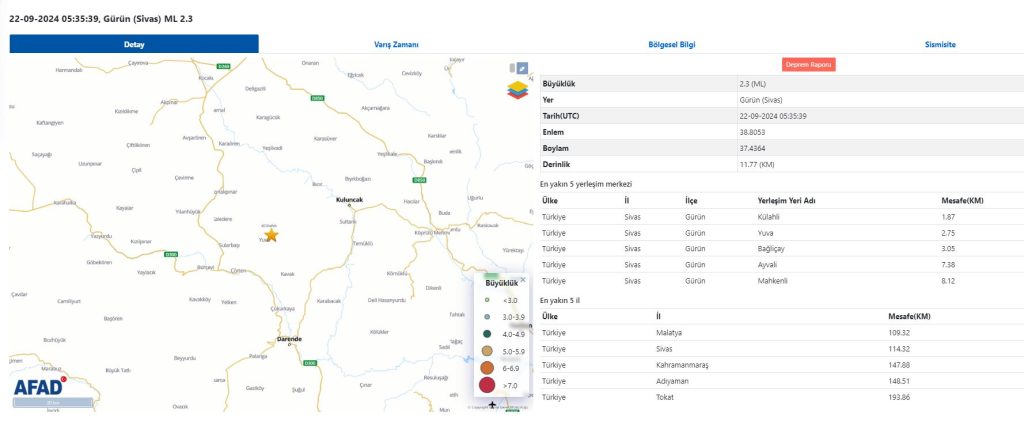The width and height of the screenshot is (1024, 424).
Task: Click the airplane icon at the map bottom
Action: pos(491,405)
